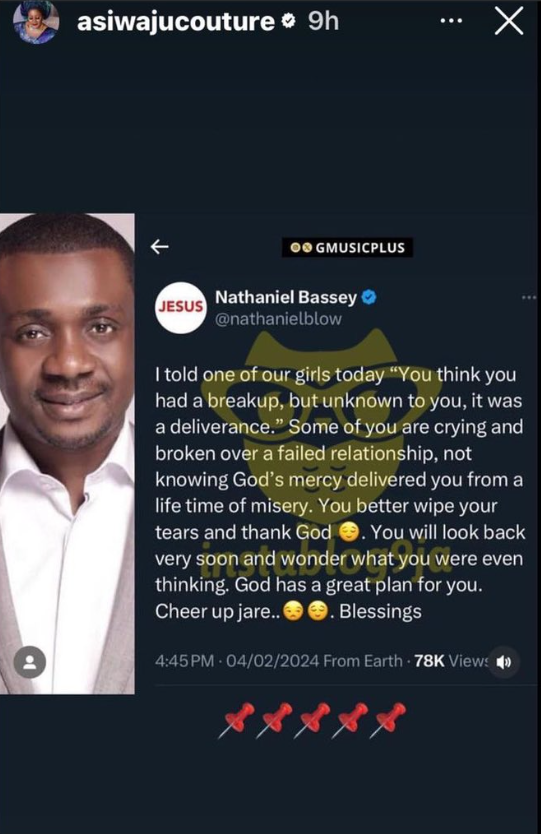This screenshot has width=541, height=834.
Task: Open the story three-dots options menu
Action: [452, 21]
